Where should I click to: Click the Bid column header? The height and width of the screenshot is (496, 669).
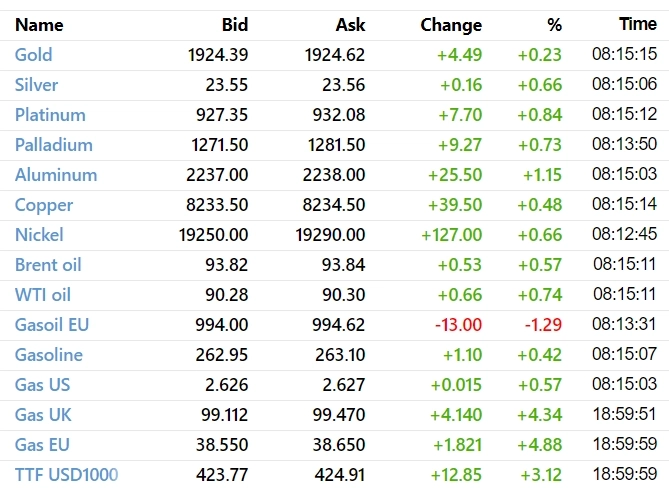pyautogui.click(x=235, y=25)
